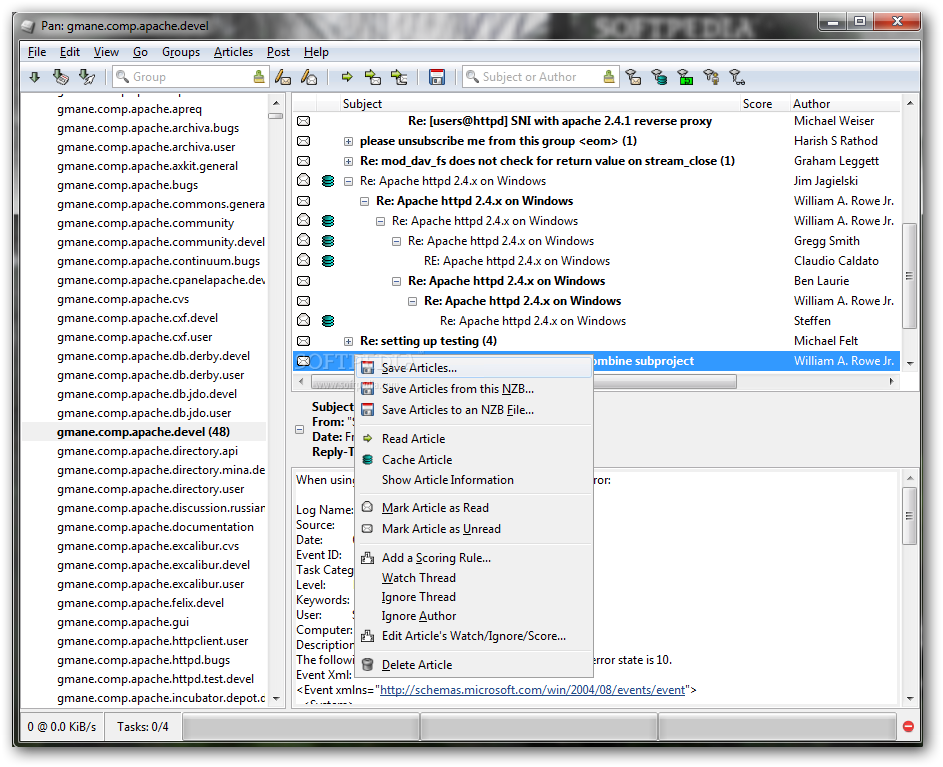
Task: Sort articles by Author column header
Action: [x=844, y=103]
